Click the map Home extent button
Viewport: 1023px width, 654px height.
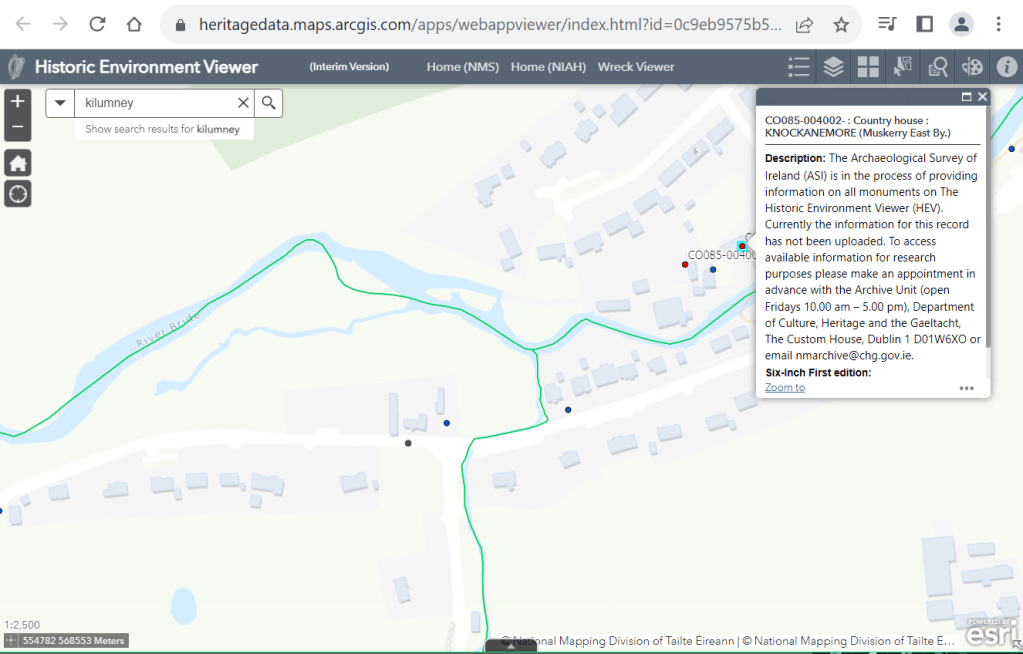point(18,163)
